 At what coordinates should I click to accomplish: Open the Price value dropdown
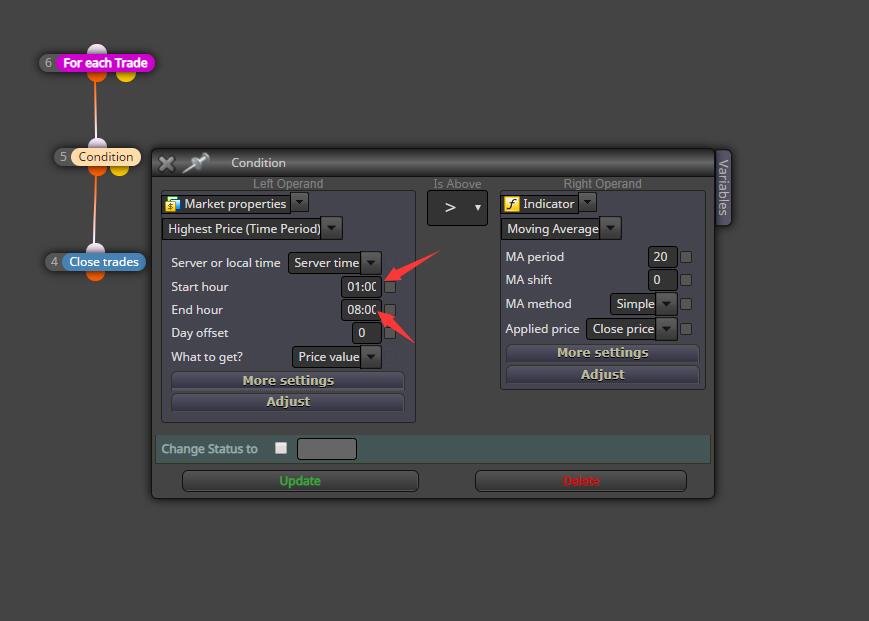click(x=371, y=357)
